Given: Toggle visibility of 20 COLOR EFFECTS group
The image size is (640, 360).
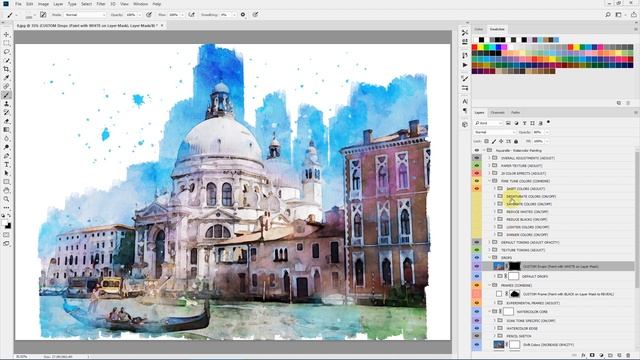Looking at the screenshot, I should (477, 173).
